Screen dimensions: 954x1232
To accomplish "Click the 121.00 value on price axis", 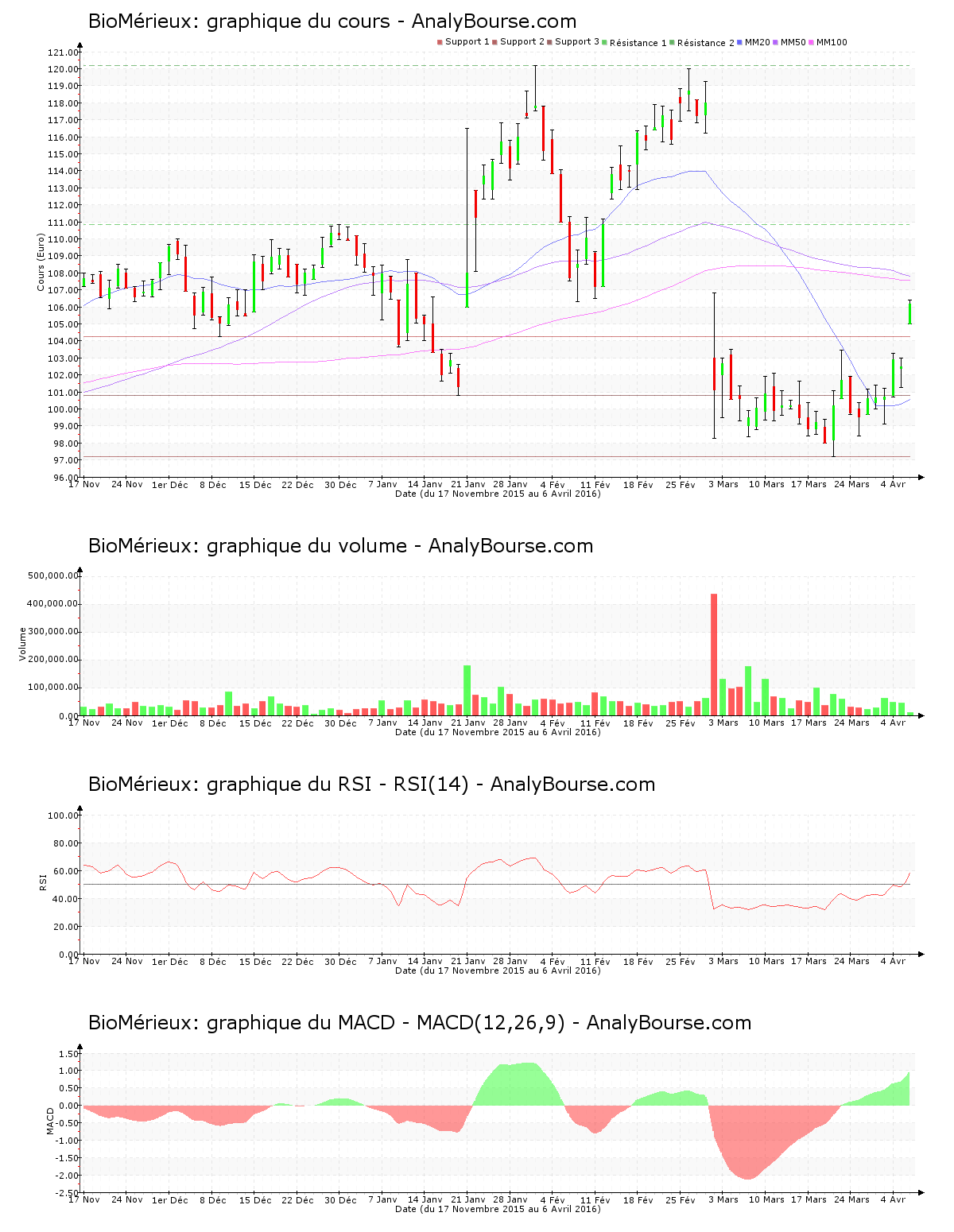I will (63, 52).
